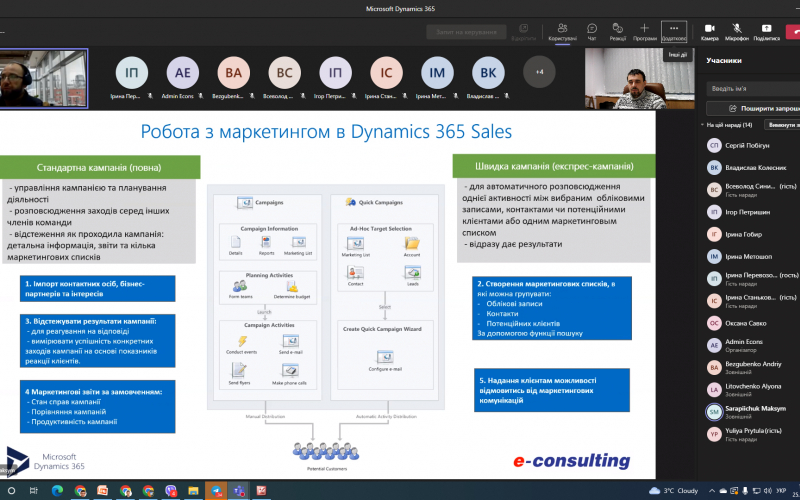Screen dimensions: 800x500
Task: Click the Запит на керування button
Action: pyautogui.click(x=466, y=32)
